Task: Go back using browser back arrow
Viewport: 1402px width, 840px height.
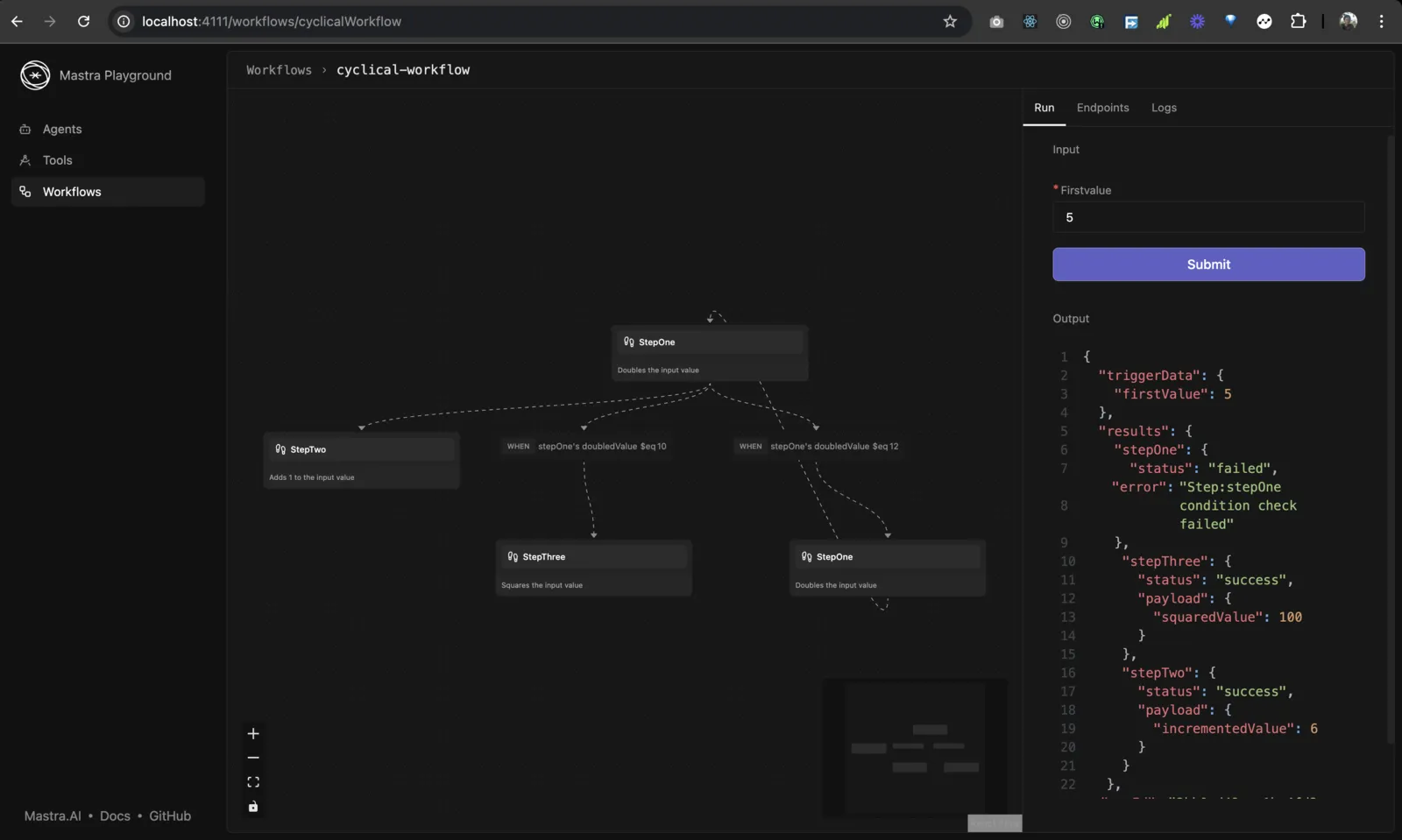Action: pos(17,21)
